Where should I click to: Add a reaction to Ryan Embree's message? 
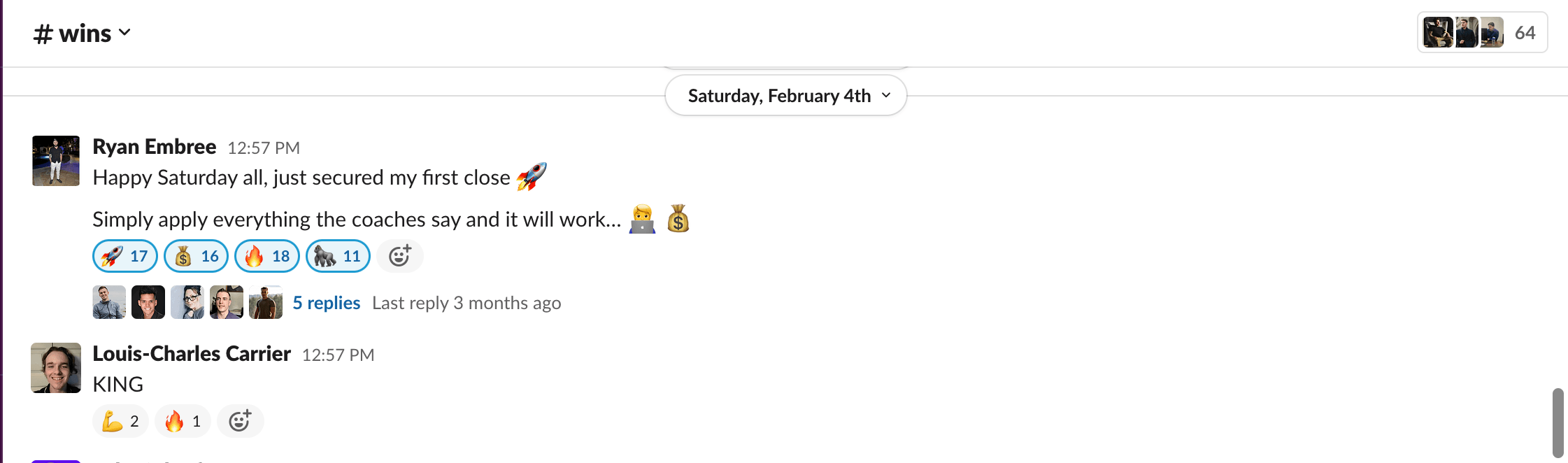pos(400,256)
